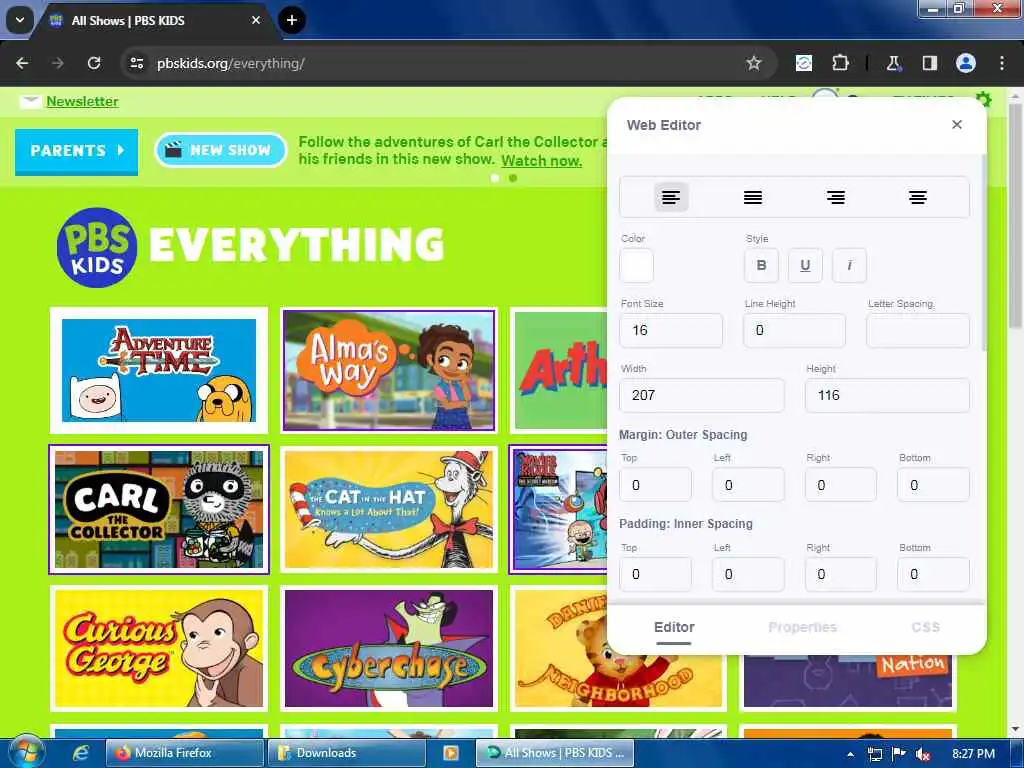Click the Padding Left field
This screenshot has width=1024, height=768.
[x=748, y=574]
